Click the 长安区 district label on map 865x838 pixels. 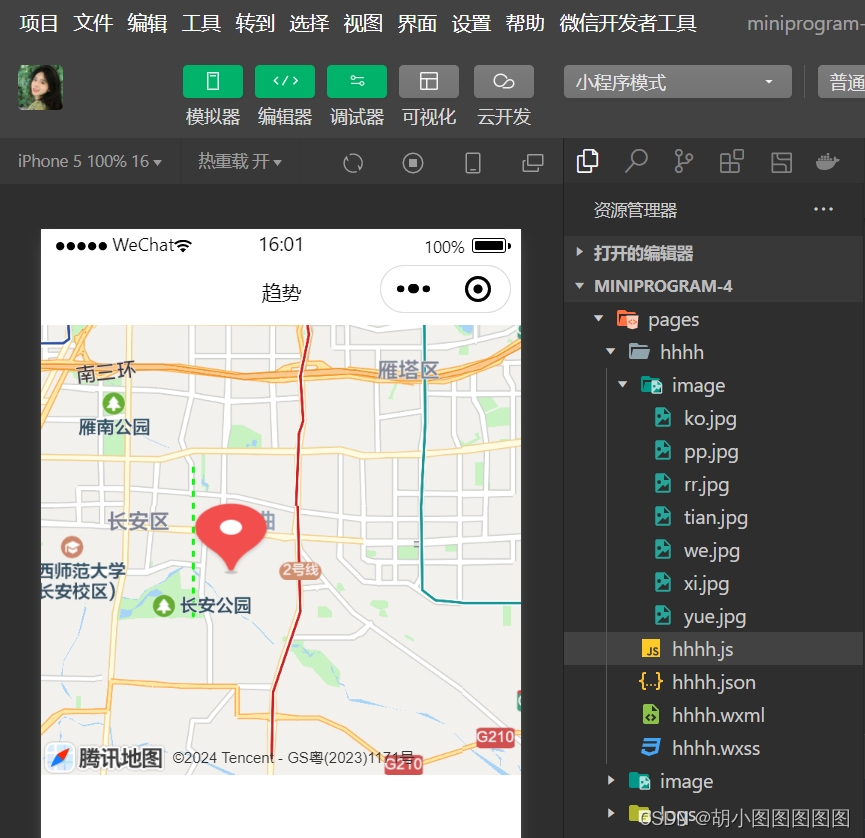pos(138,521)
